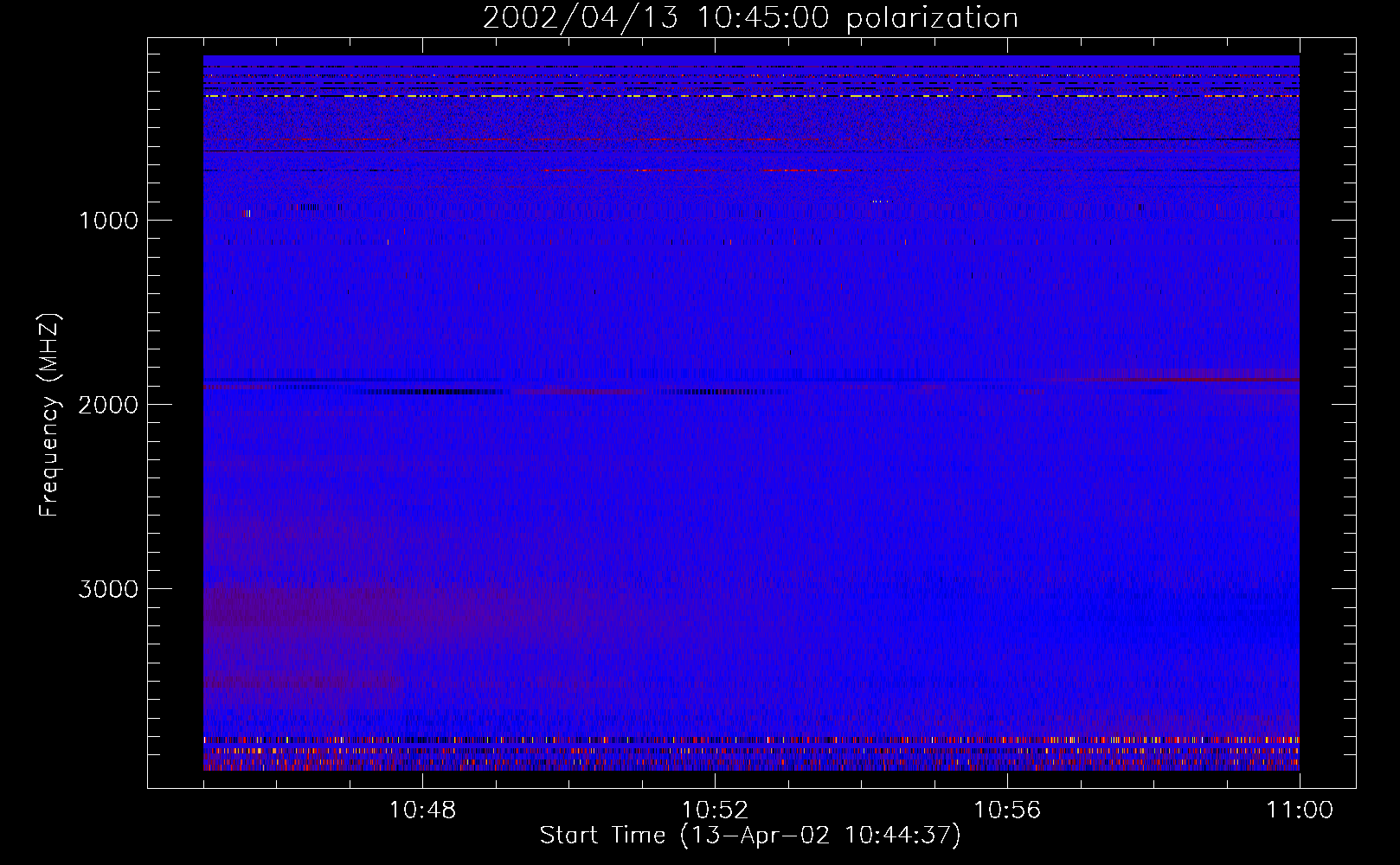
Task: Select the 'Frequency (MHZ)' axis title
Action: pos(50,415)
